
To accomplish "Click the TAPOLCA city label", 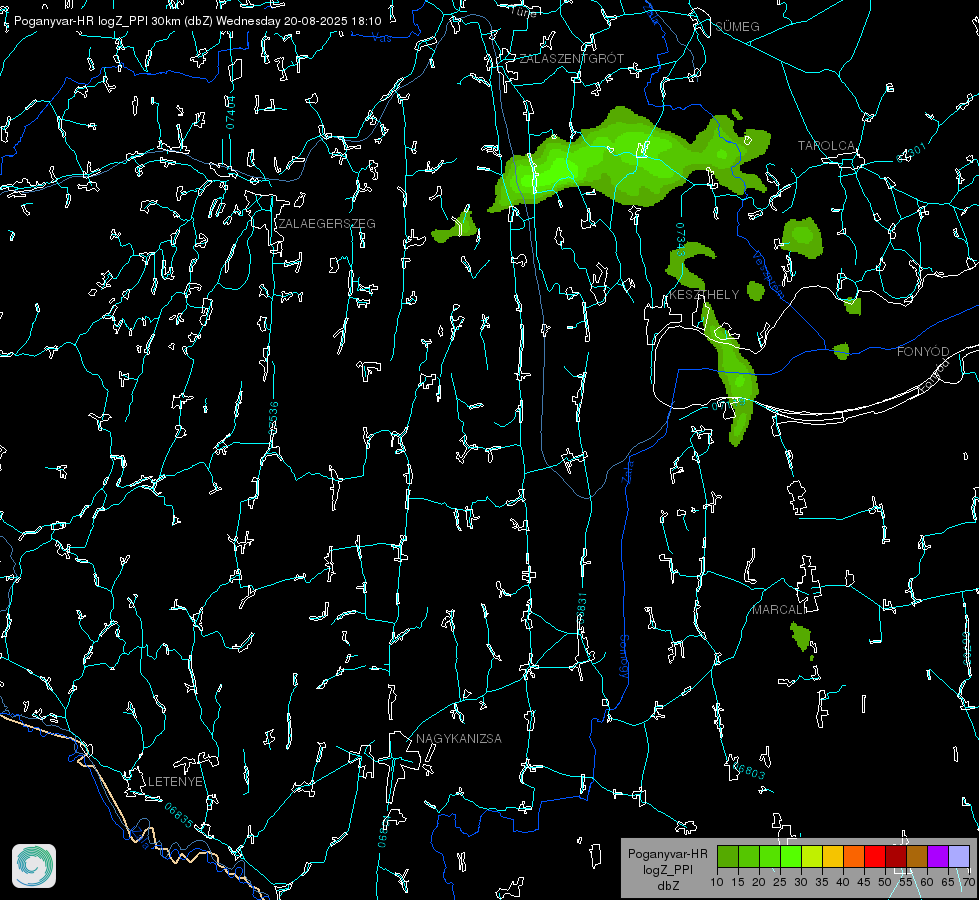I will 826,146.
